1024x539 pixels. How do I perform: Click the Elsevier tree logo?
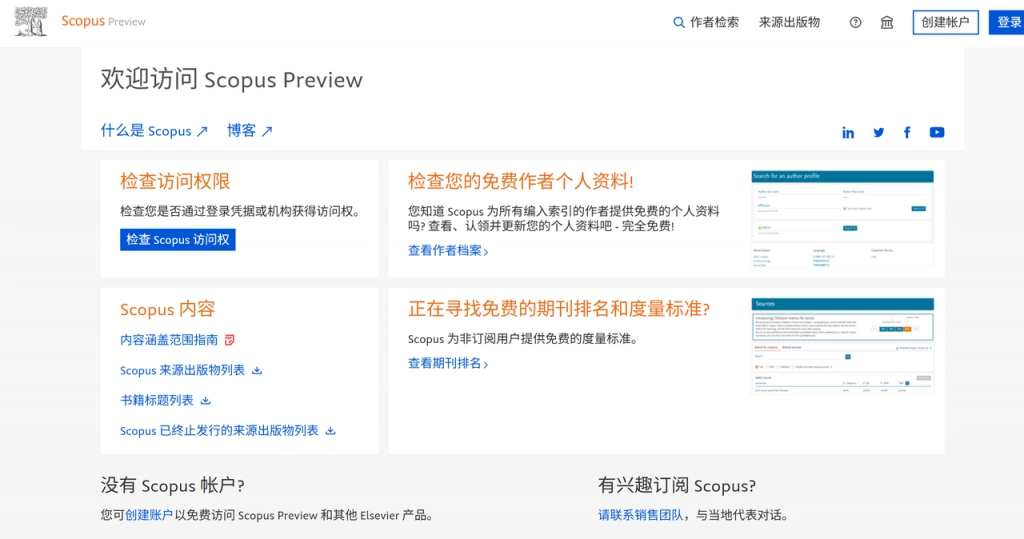coord(31,22)
